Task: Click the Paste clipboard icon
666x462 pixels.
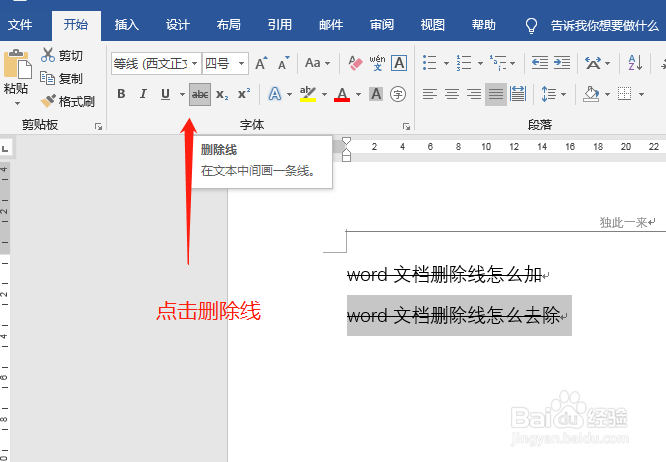Action: (x=17, y=64)
